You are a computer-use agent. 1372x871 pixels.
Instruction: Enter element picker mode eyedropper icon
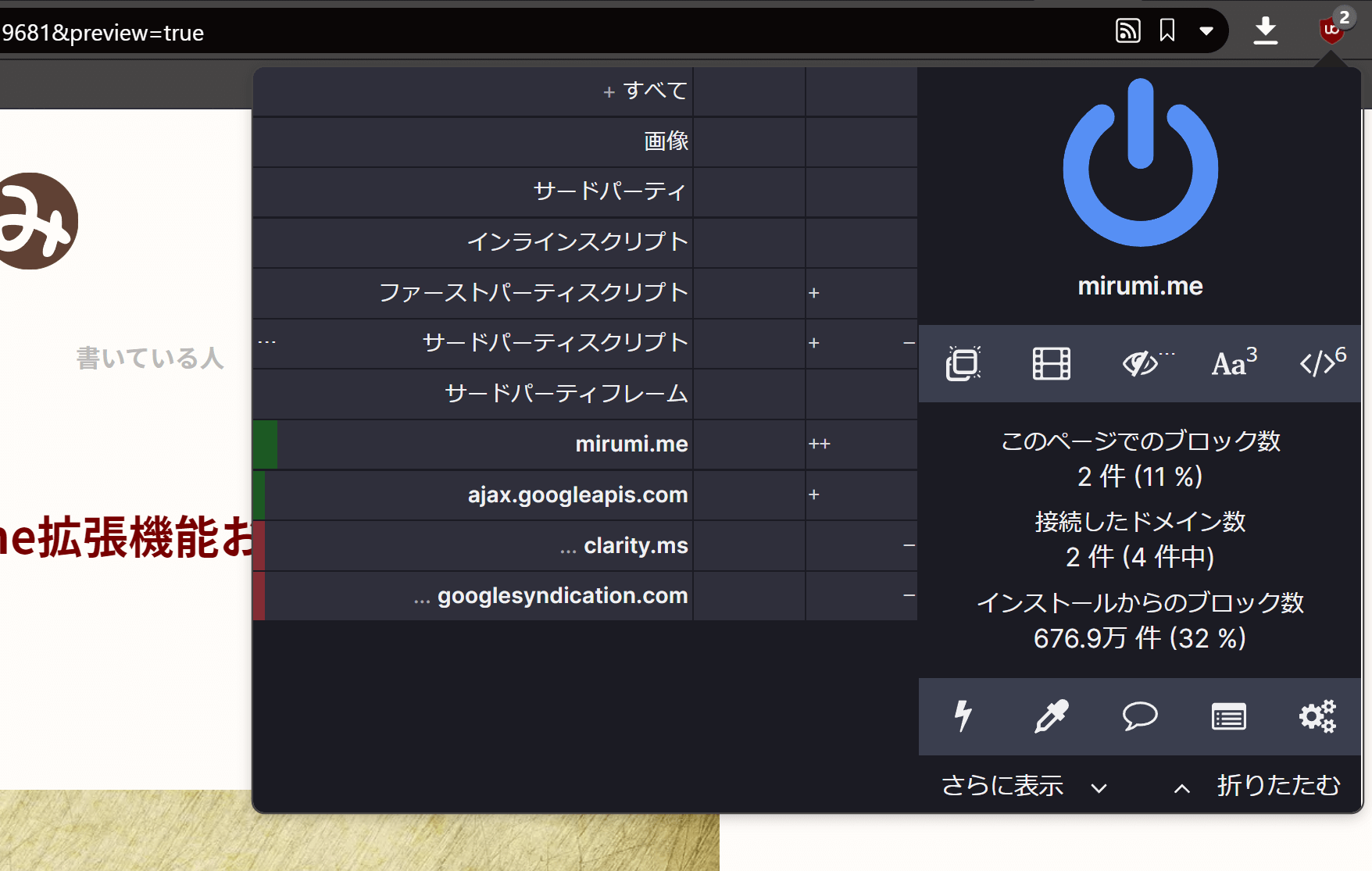(1052, 716)
